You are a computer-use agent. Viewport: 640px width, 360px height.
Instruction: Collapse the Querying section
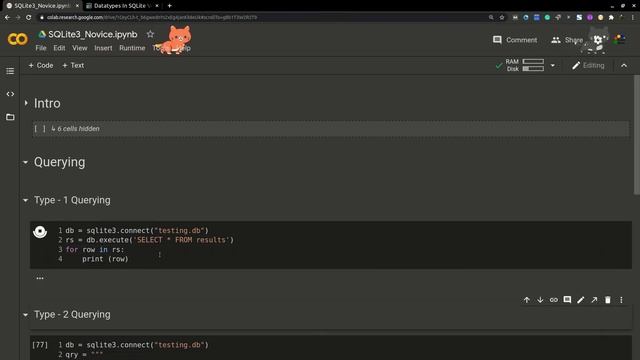25,162
